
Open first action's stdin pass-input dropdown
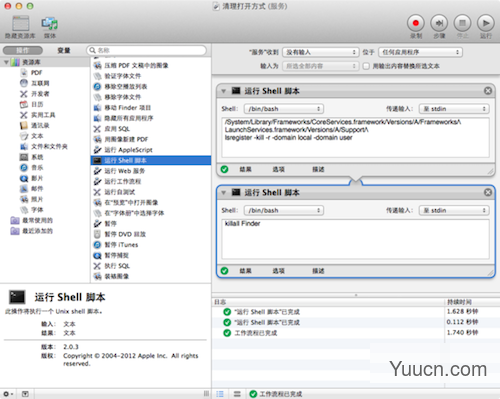point(454,109)
